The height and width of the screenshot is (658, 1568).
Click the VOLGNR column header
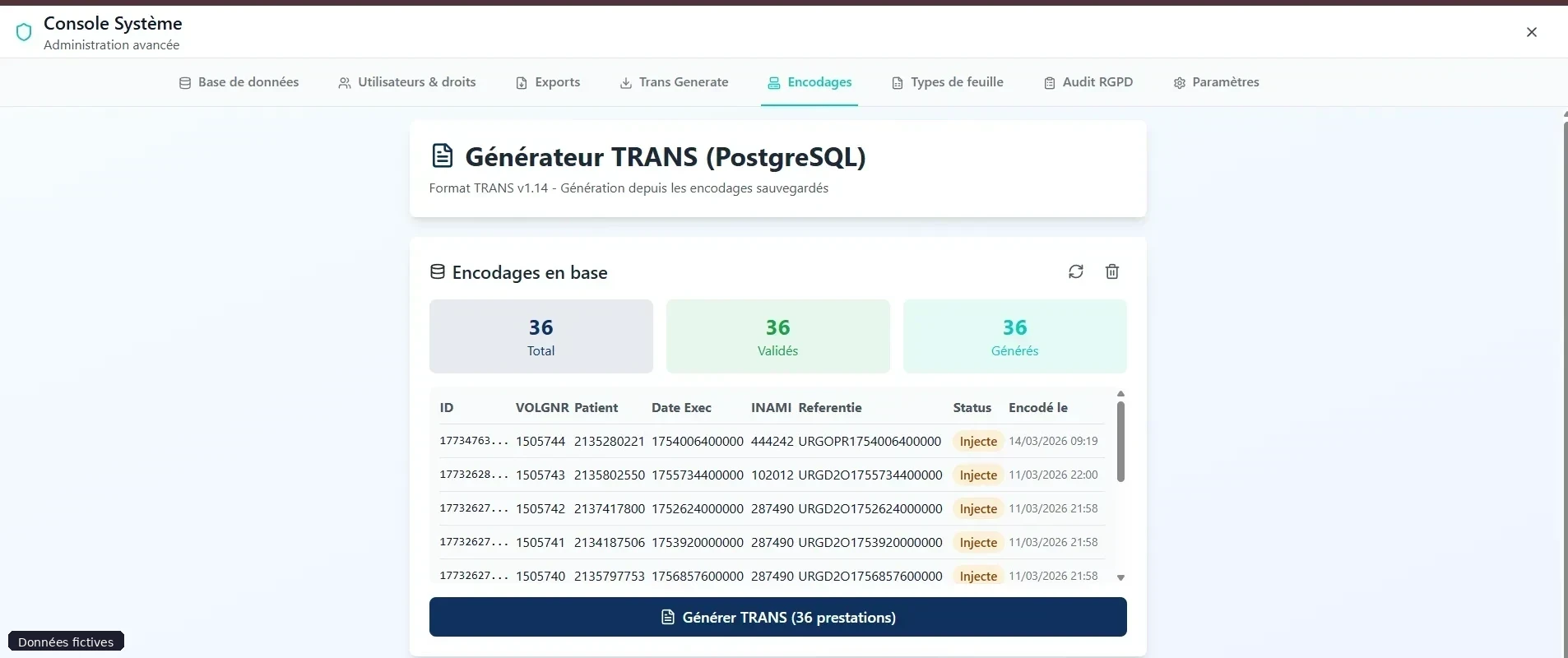542,408
